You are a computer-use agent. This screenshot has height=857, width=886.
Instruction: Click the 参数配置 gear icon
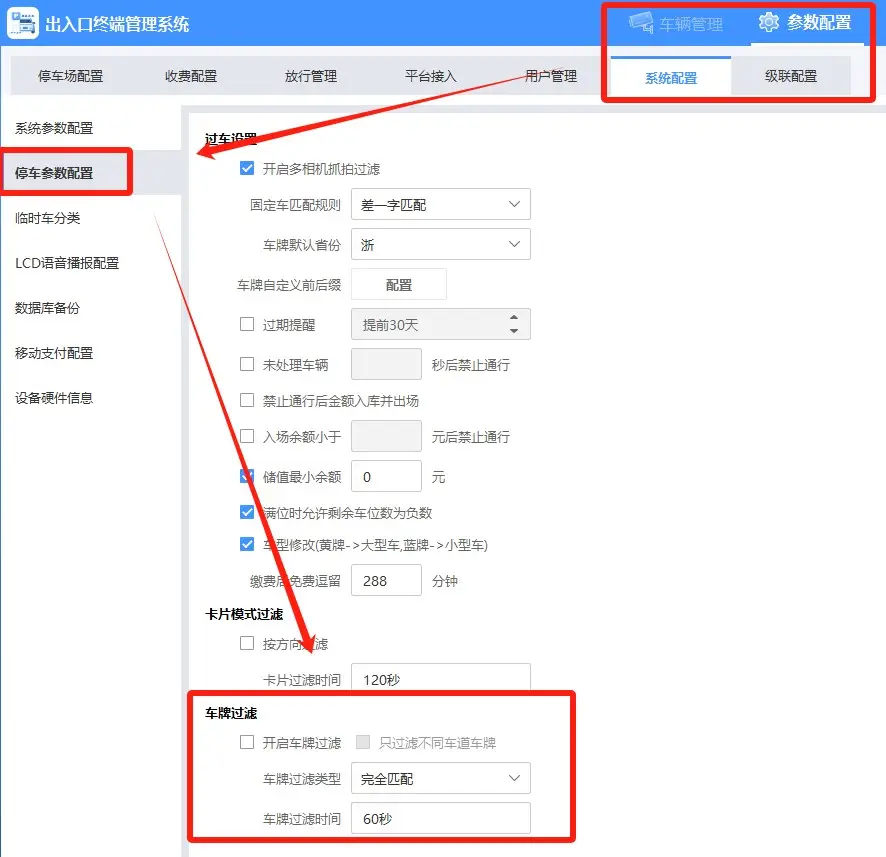tap(768, 23)
